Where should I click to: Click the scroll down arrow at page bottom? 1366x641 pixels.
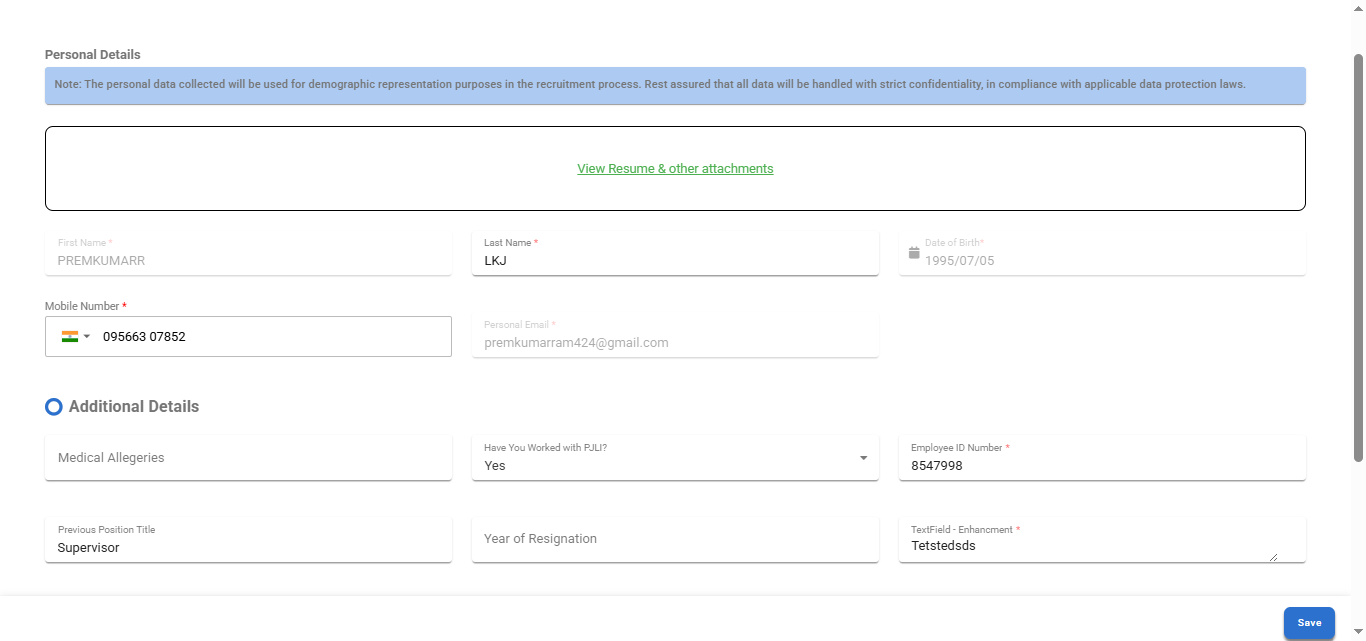click(x=1358, y=631)
